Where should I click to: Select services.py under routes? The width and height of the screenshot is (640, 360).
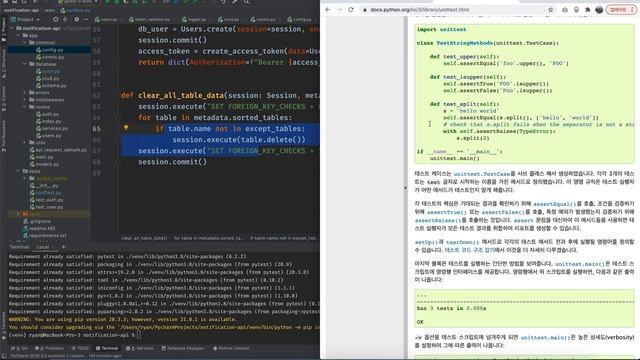click(52, 129)
